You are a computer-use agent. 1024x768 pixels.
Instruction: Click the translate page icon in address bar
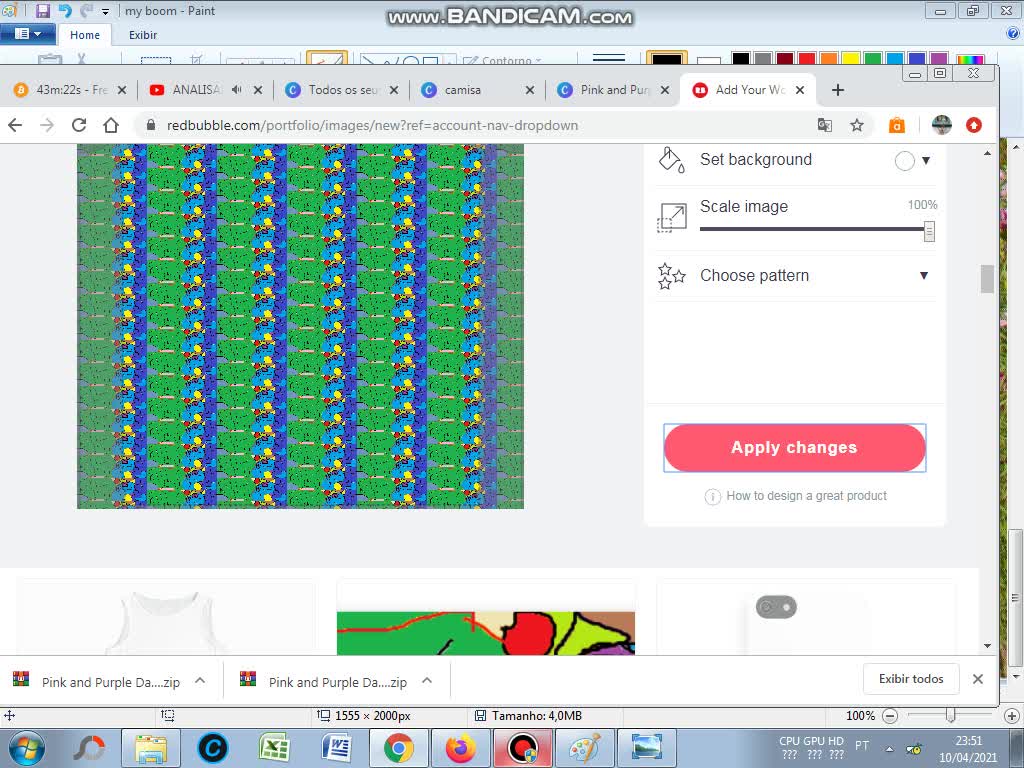click(x=825, y=125)
